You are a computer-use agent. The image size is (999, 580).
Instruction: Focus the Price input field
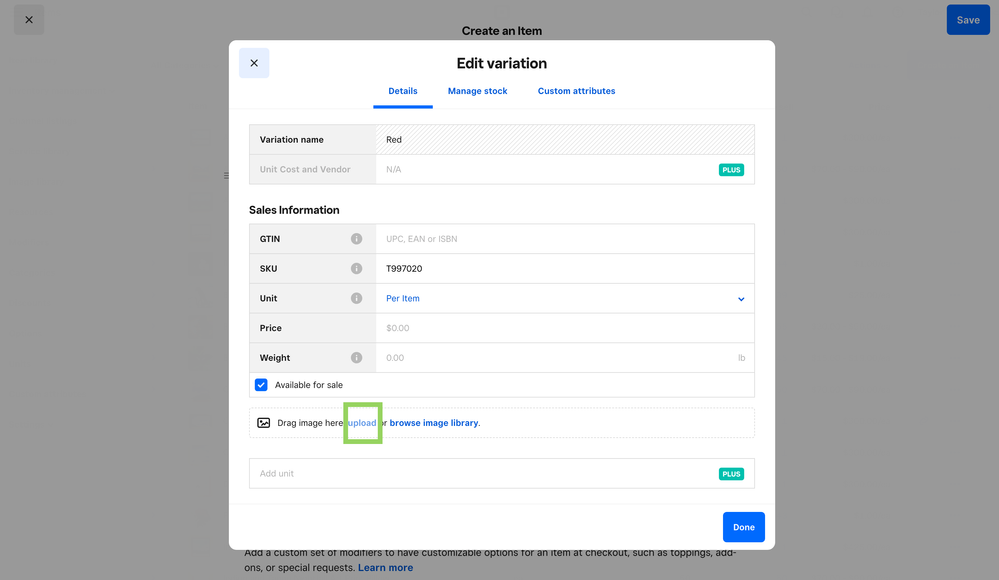(565, 328)
